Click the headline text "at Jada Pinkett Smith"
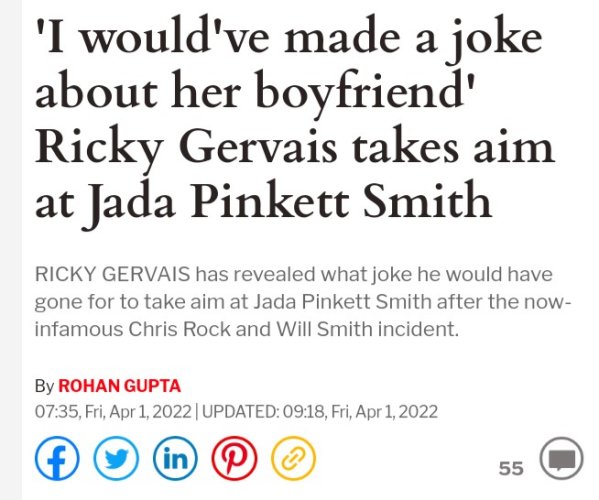This screenshot has width=599, height=500. coord(263,202)
